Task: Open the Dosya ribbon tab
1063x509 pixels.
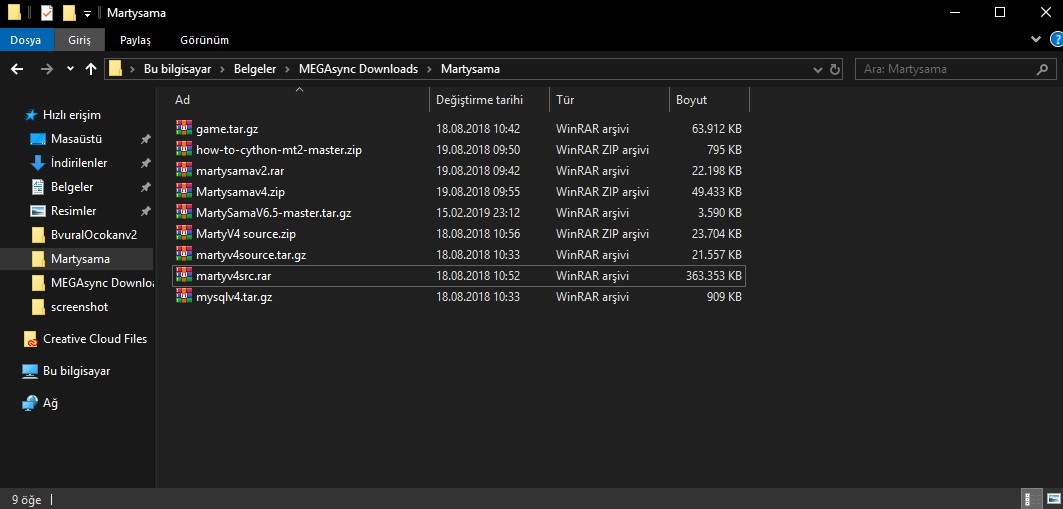Action: [25, 40]
